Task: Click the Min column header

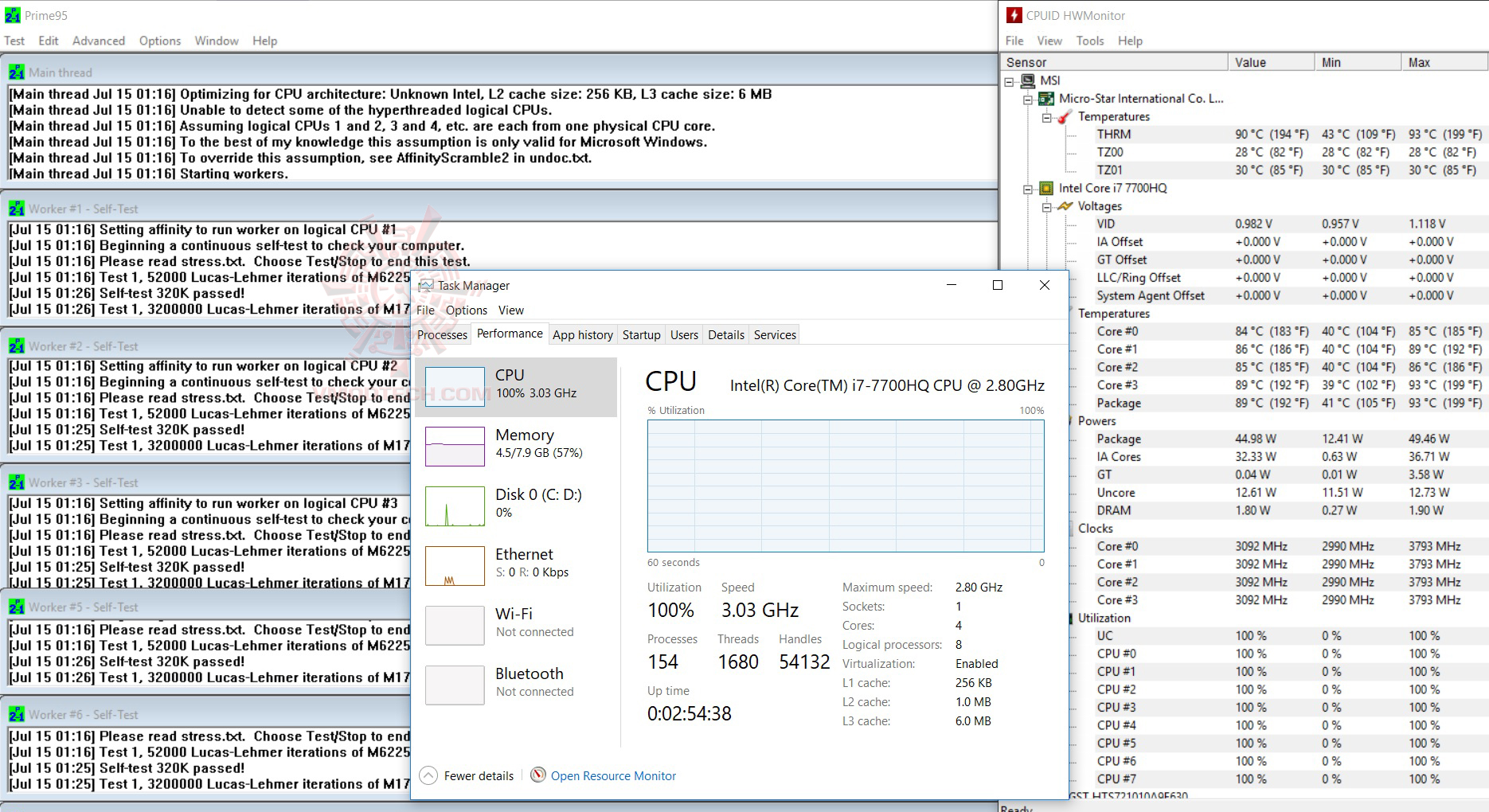Action: point(1358,62)
